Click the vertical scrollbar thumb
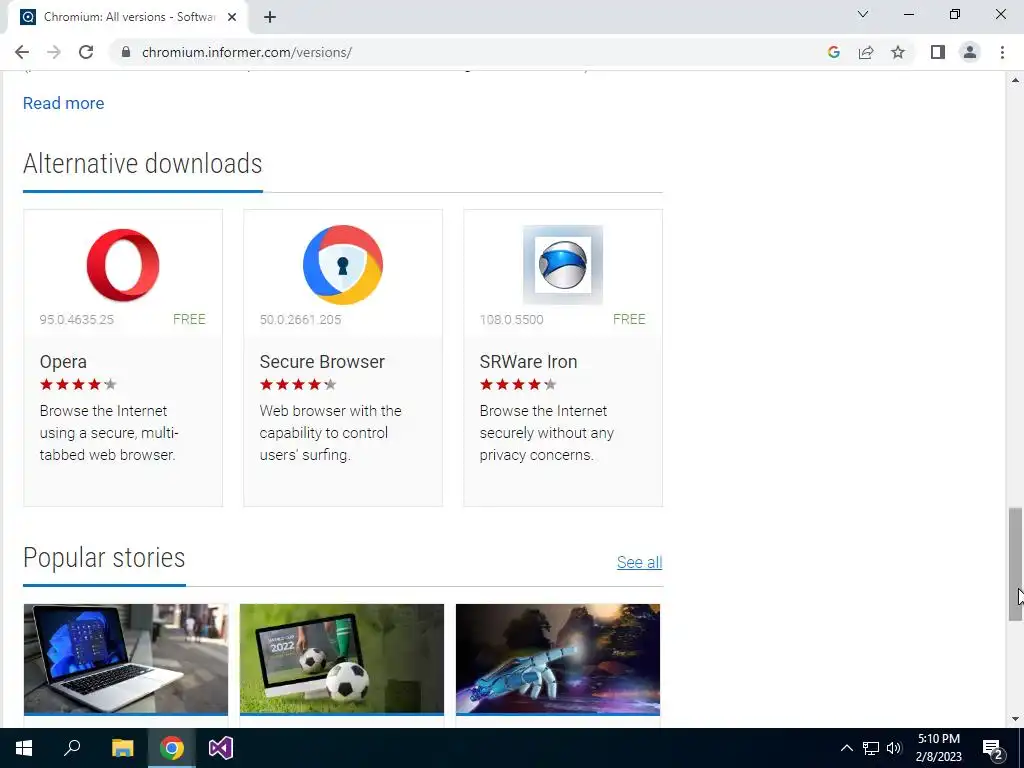The width and height of the screenshot is (1024, 768). (1015, 564)
